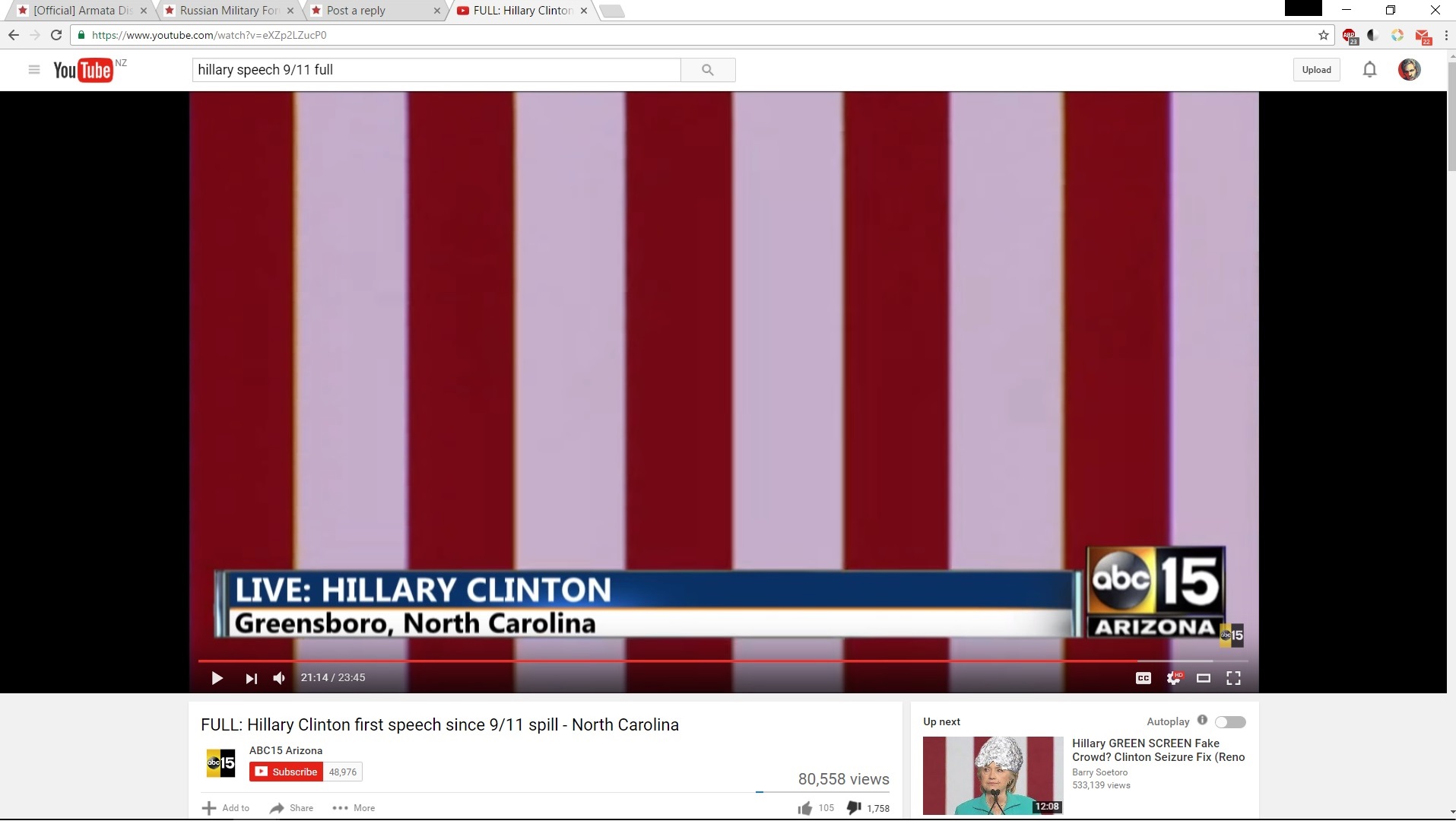The width and height of the screenshot is (1456, 821).
Task: Go forward in browser history
Action: (x=35, y=35)
